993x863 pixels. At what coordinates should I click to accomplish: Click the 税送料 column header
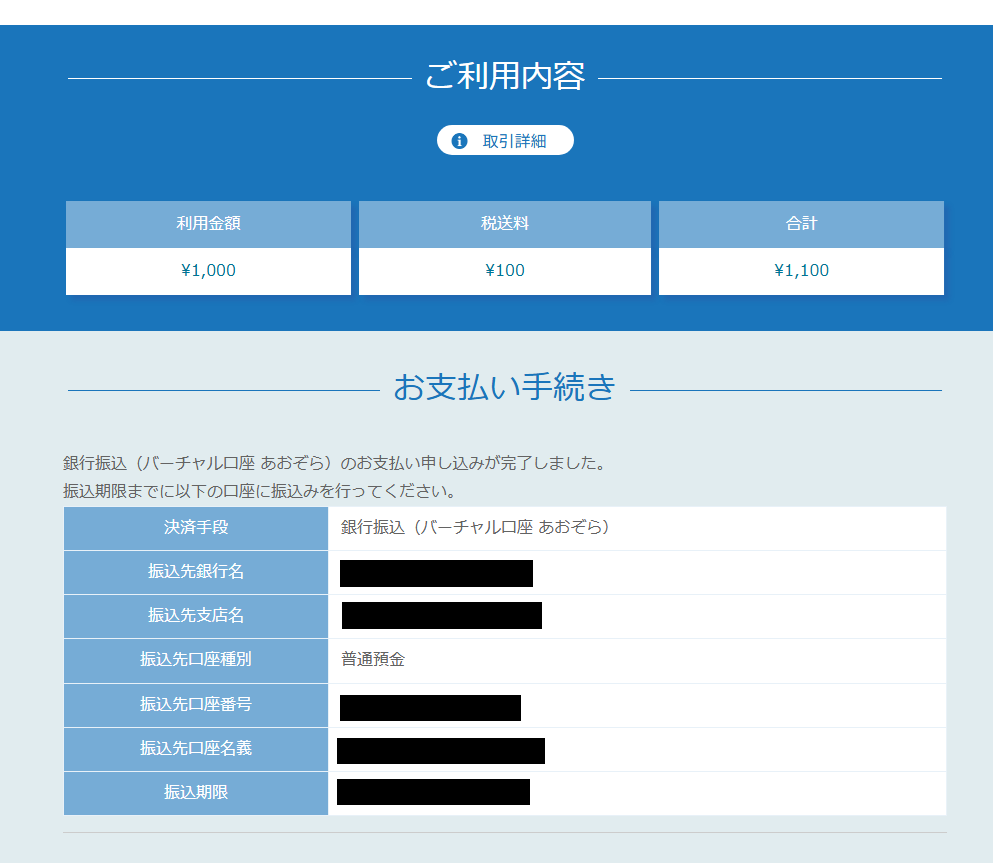[504, 223]
